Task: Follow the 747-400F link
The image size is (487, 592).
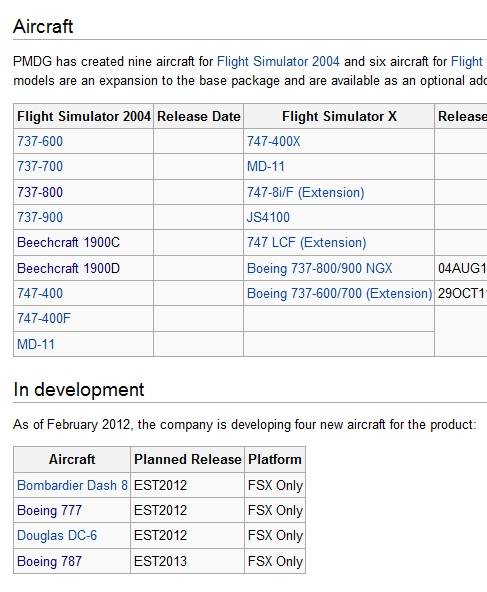Action: coord(44,318)
